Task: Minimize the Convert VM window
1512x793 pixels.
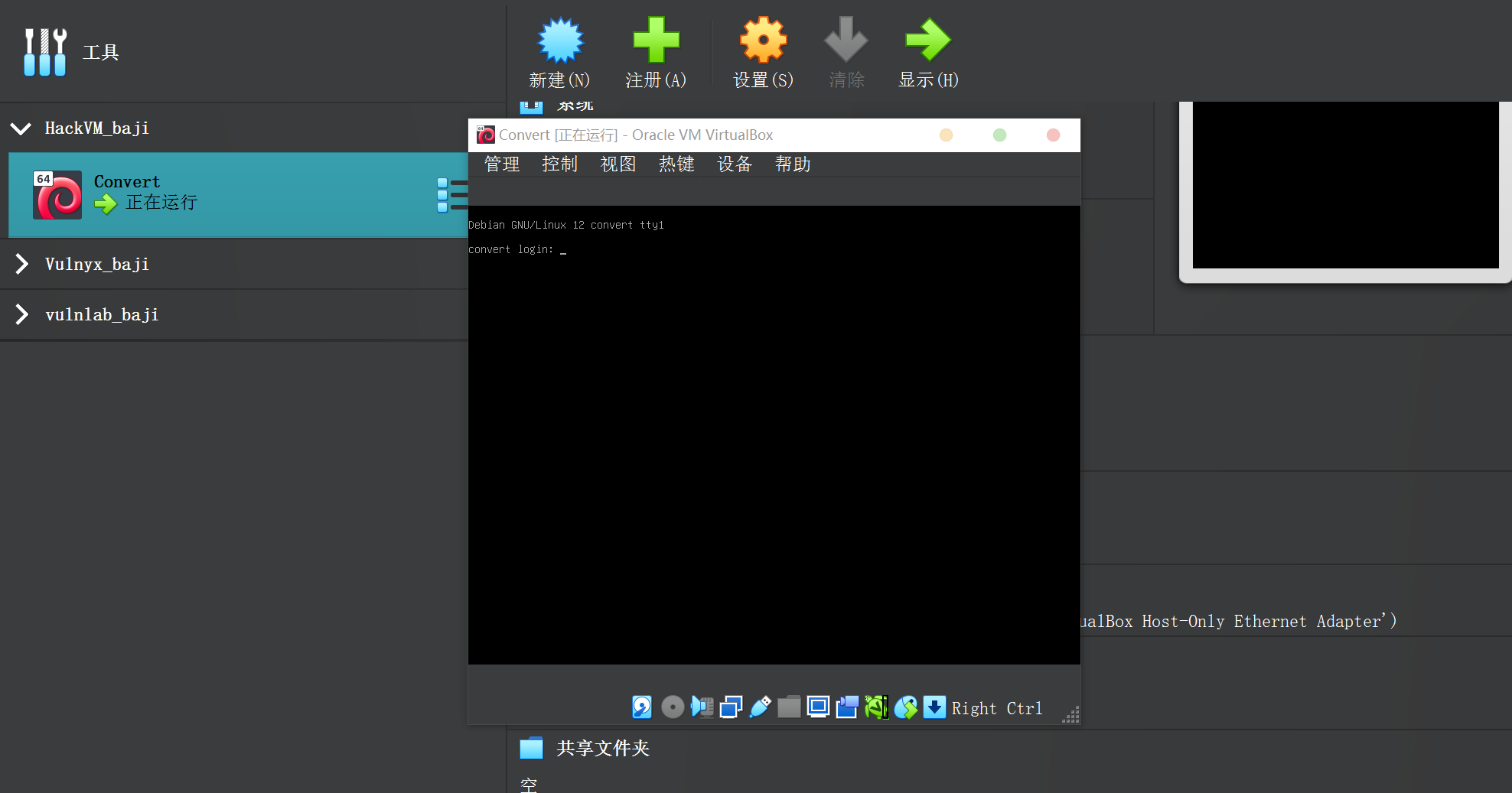Action: click(x=946, y=135)
